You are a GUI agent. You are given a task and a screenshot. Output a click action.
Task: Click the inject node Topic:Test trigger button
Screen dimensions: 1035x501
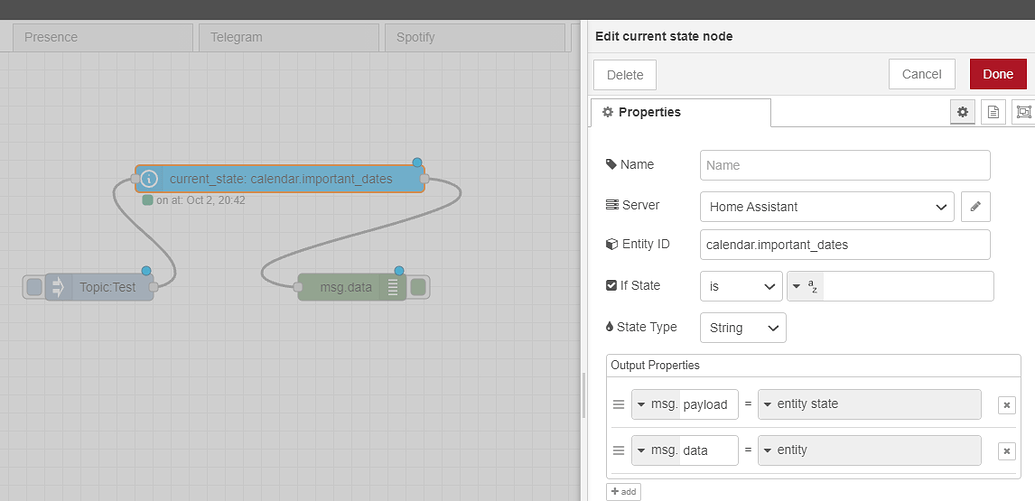34,287
